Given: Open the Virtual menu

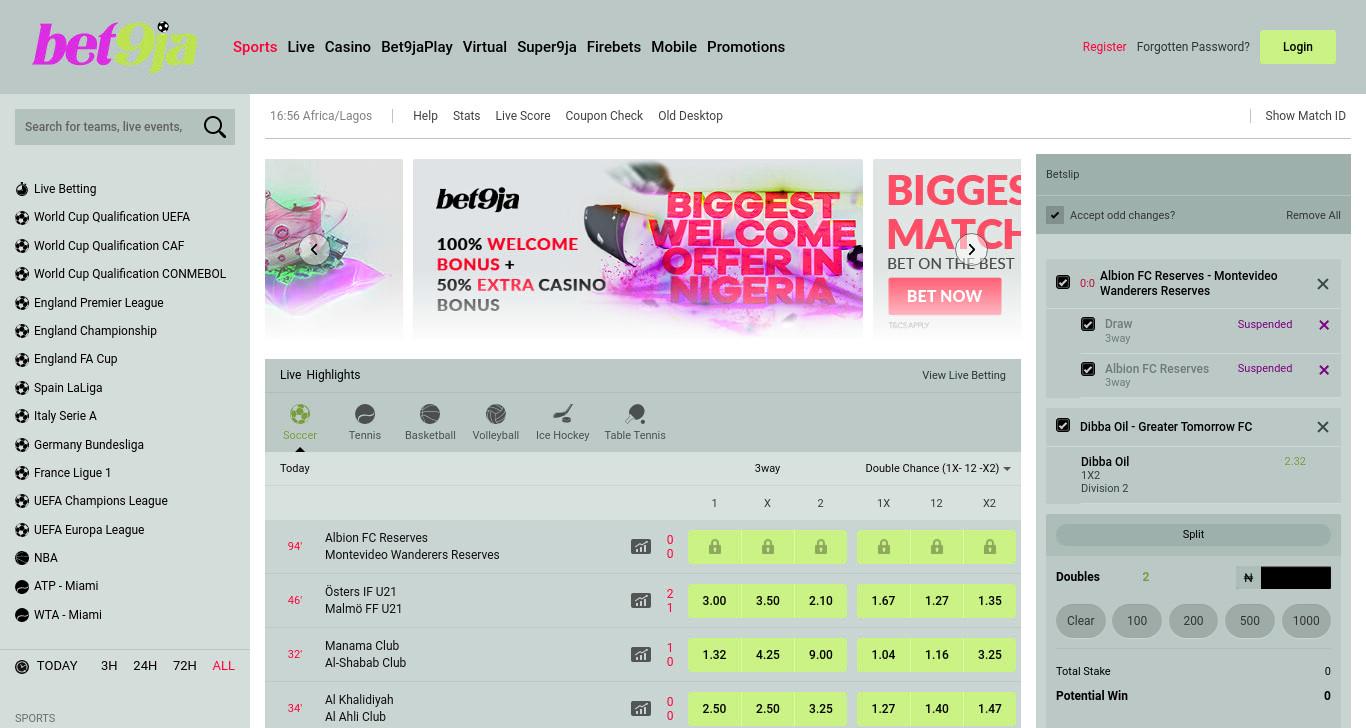Looking at the screenshot, I should [x=485, y=47].
